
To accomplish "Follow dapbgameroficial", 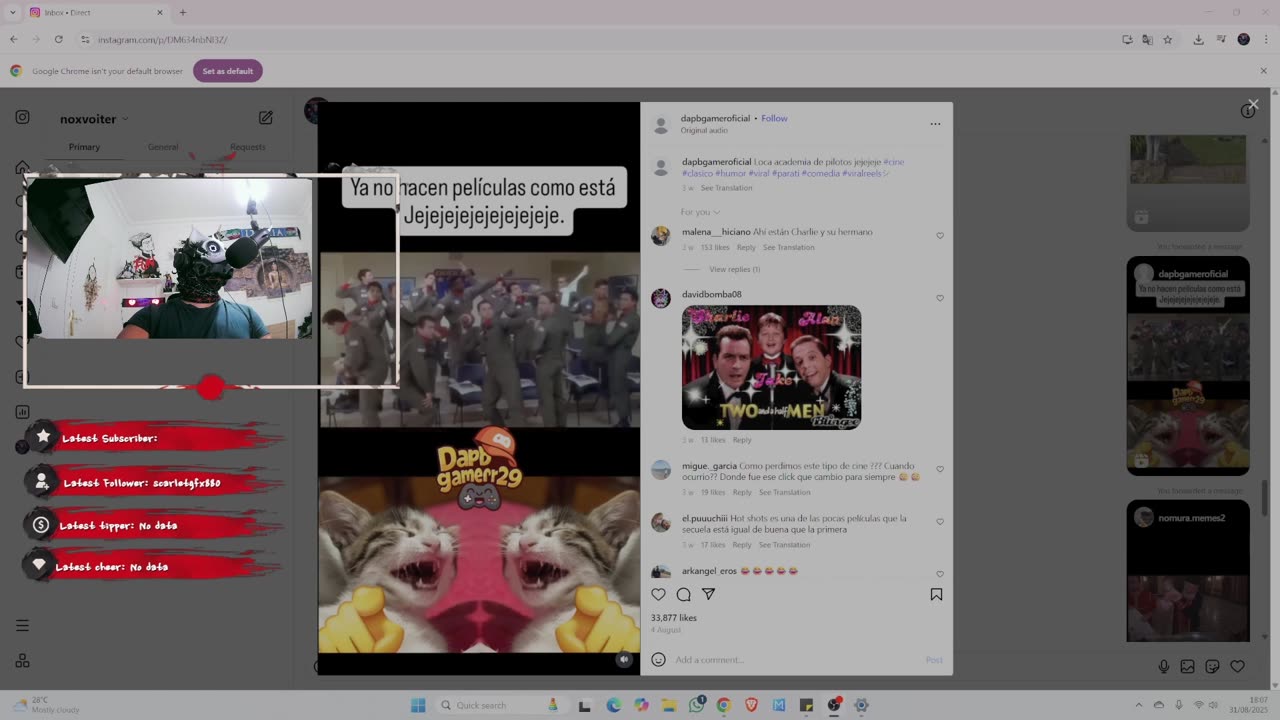I will coord(774,118).
